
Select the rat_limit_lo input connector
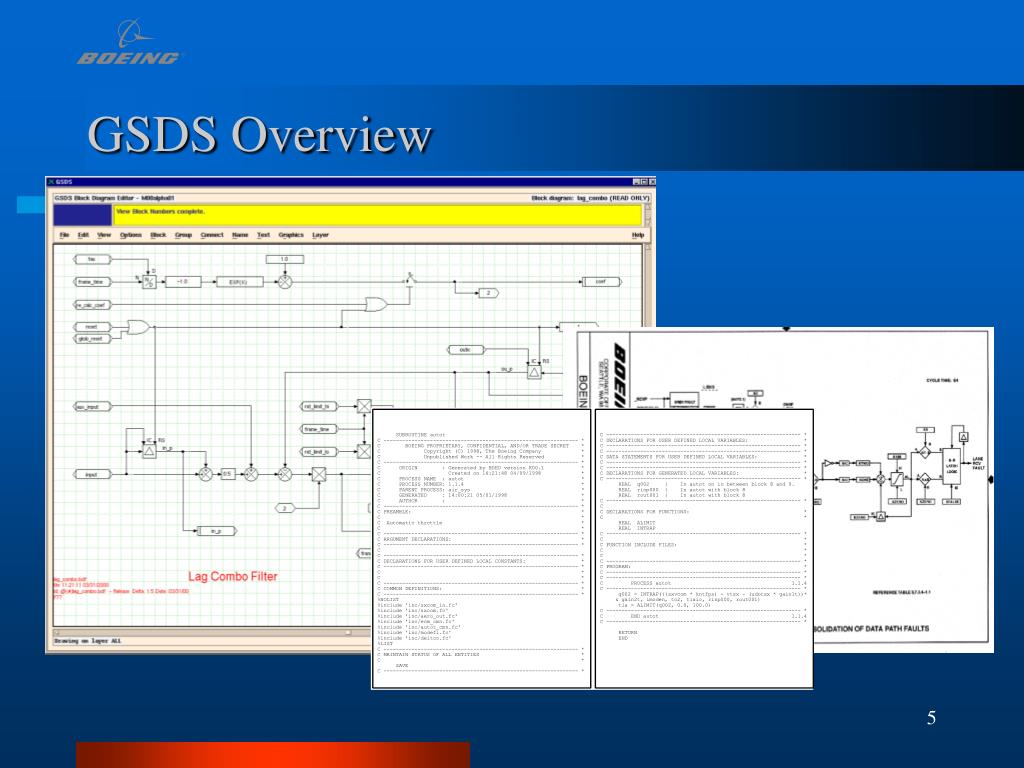319,452
